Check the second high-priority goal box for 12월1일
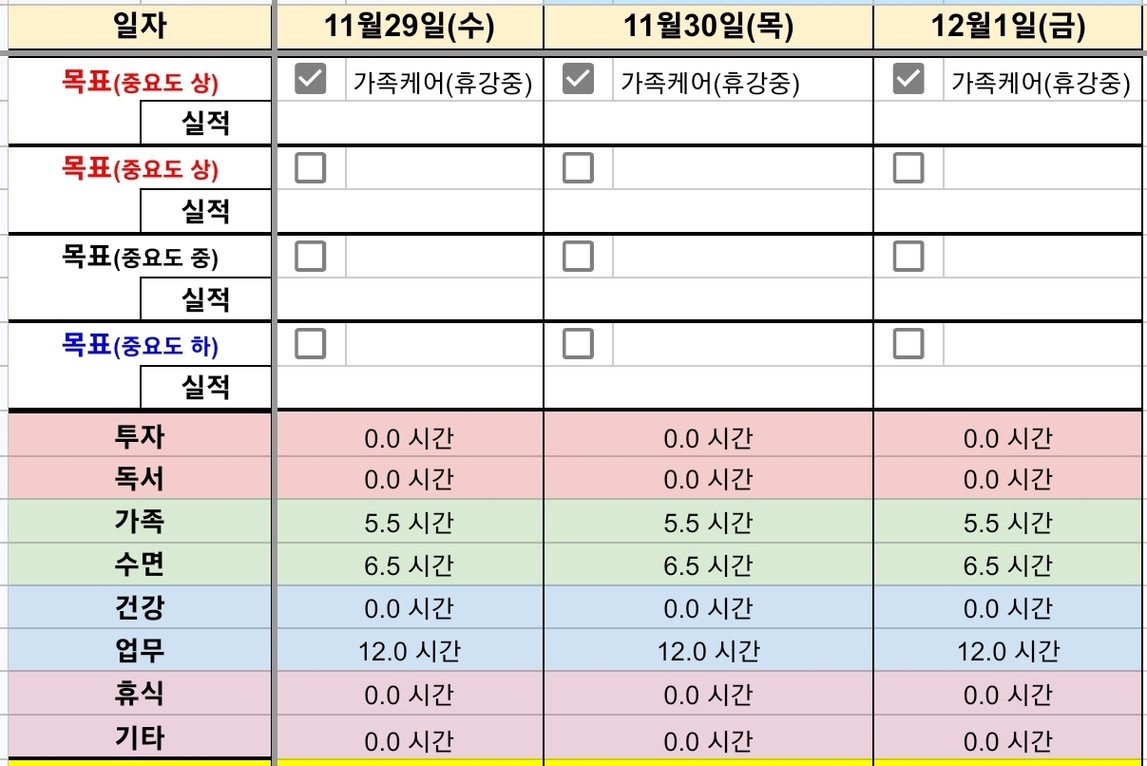Viewport: 1147px width, 766px height. click(908, 168)
